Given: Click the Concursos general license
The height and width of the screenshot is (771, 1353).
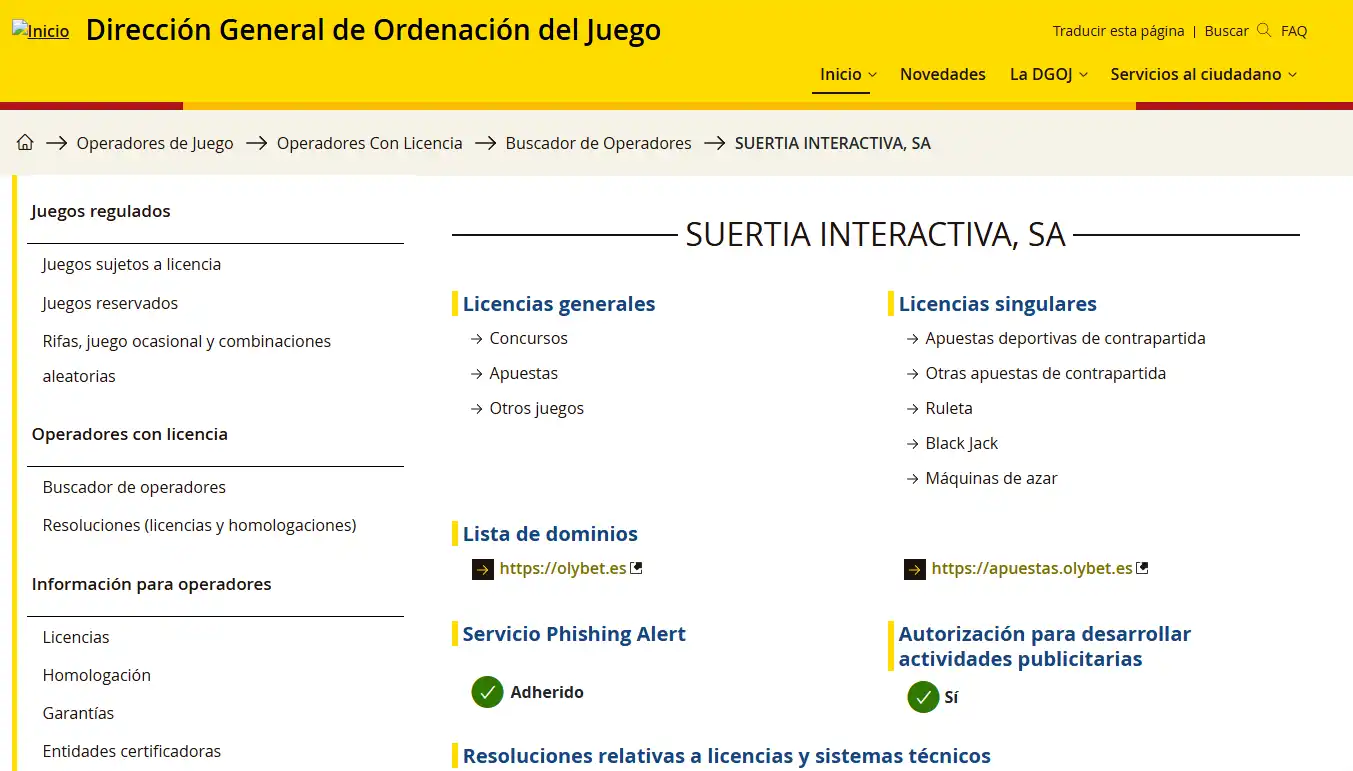Looking at the screenshot, I should (x=529, y=338).
